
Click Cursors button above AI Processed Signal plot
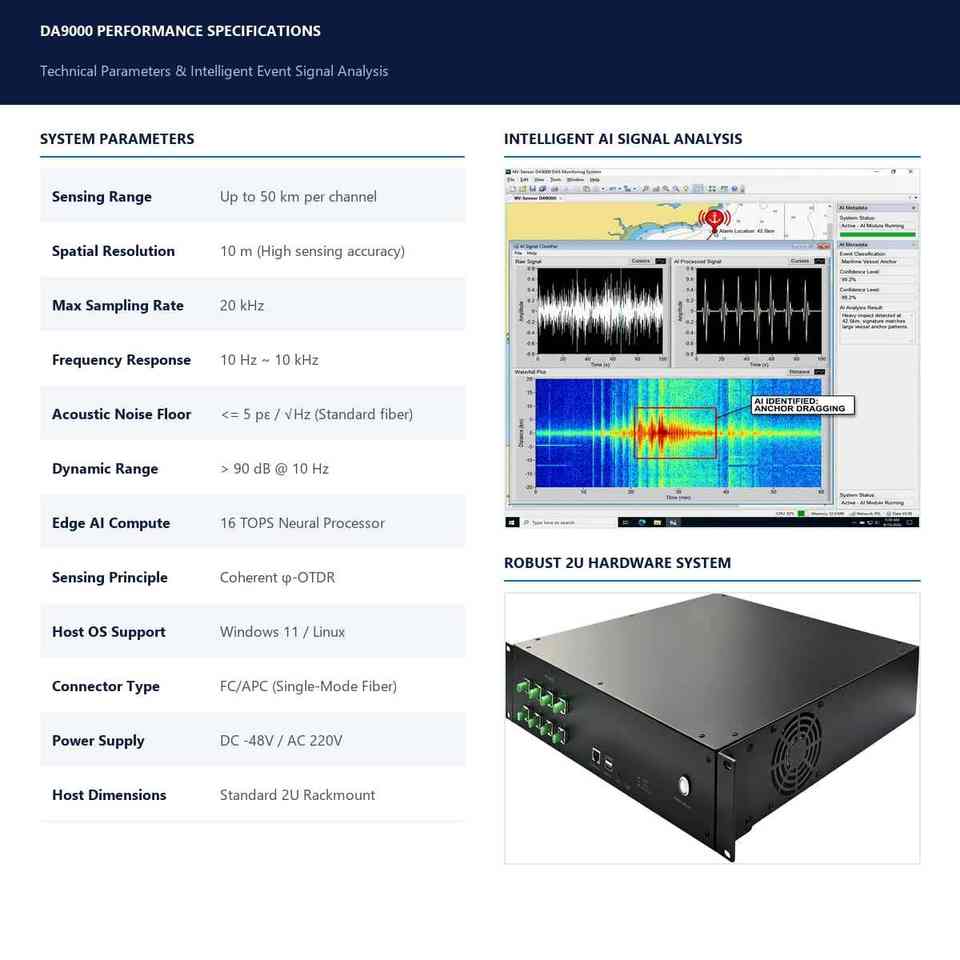pyautogui.click(x=800, y=261)
